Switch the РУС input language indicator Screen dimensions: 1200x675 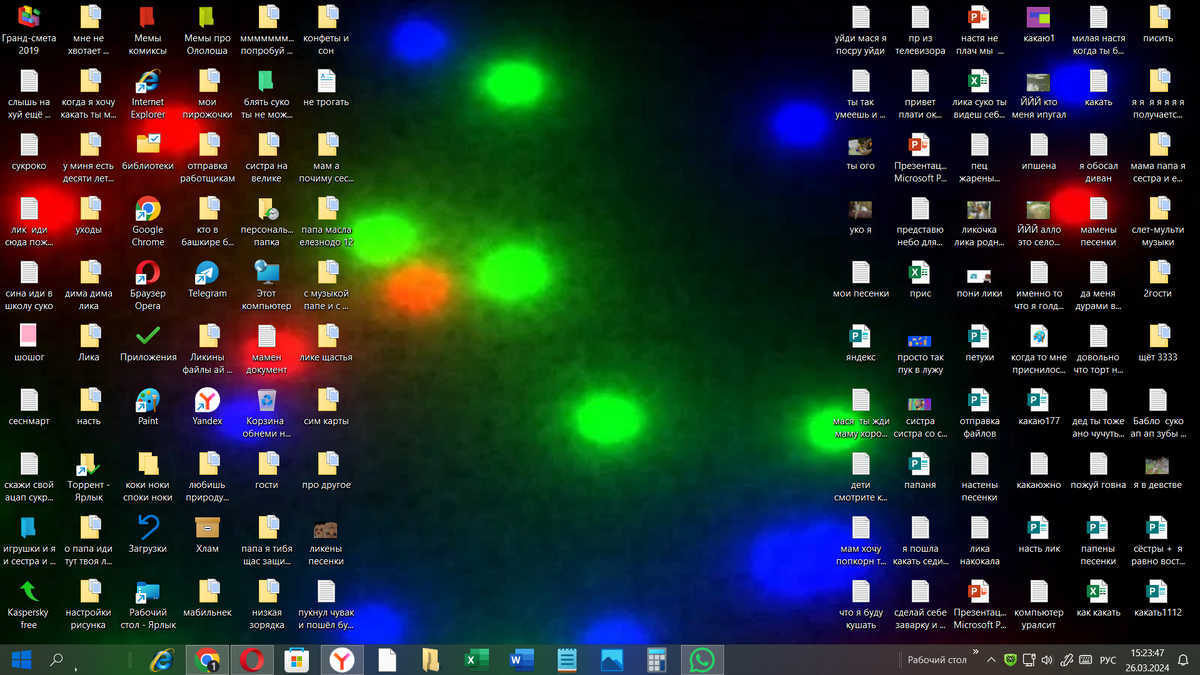coord(1108,660)
